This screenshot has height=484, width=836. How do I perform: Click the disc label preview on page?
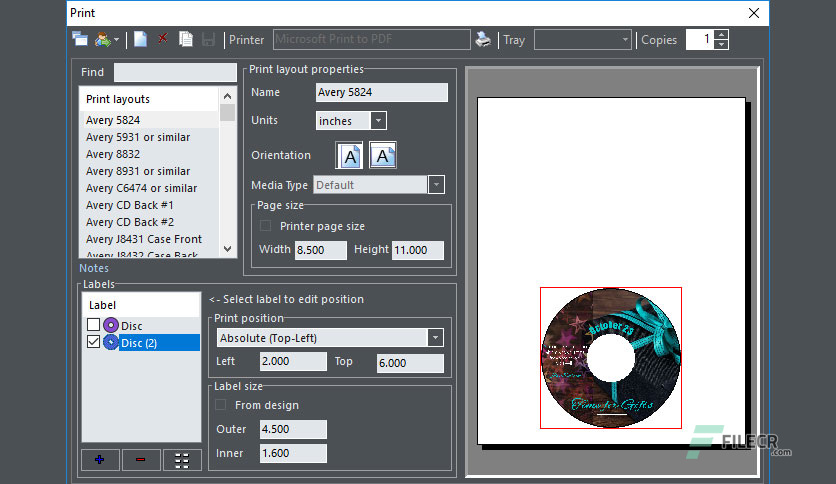pyautogui.click(x=611, y=358)
